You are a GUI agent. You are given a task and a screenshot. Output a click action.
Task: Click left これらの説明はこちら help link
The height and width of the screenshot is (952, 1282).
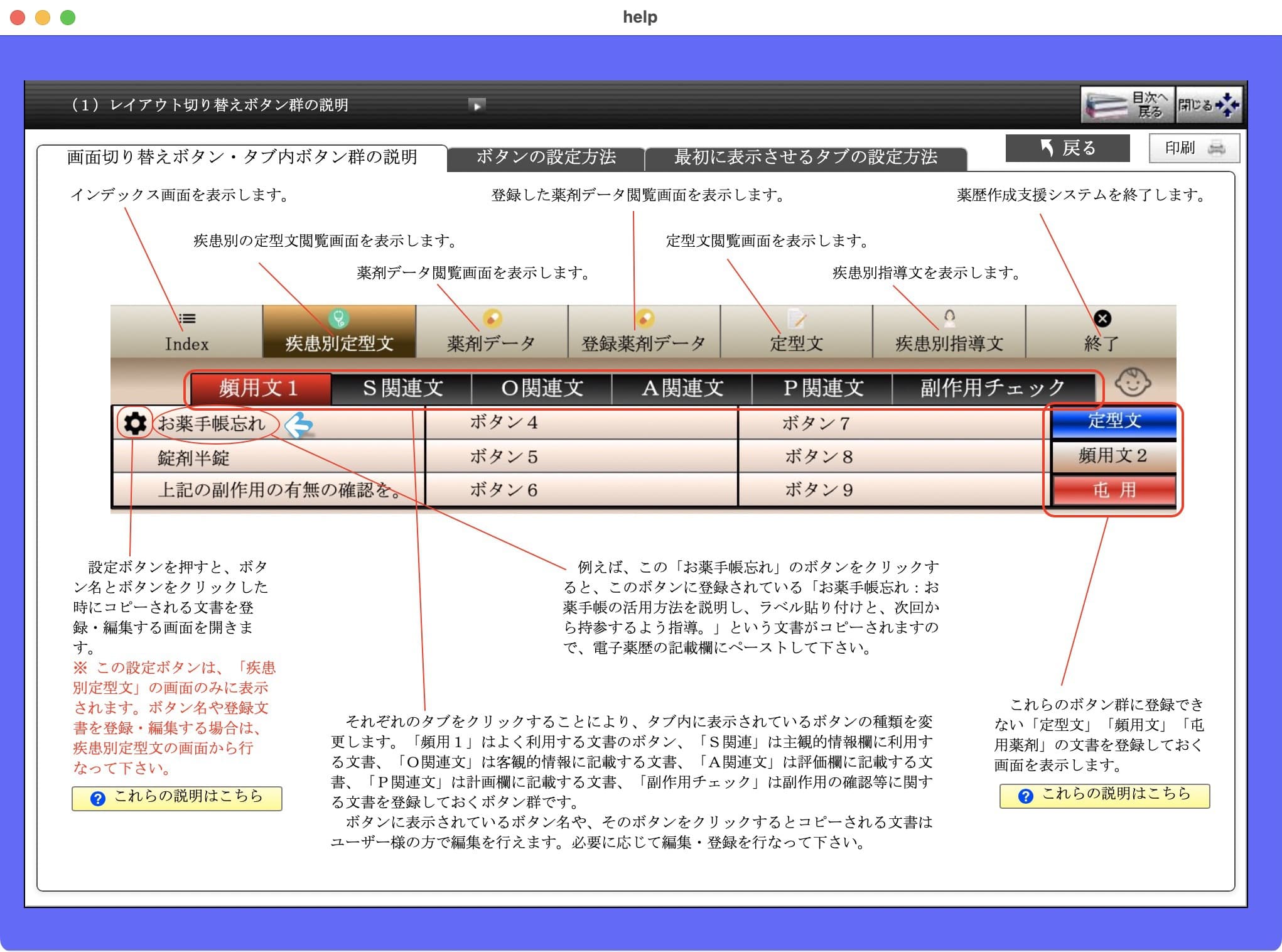(x=177, y=798)
